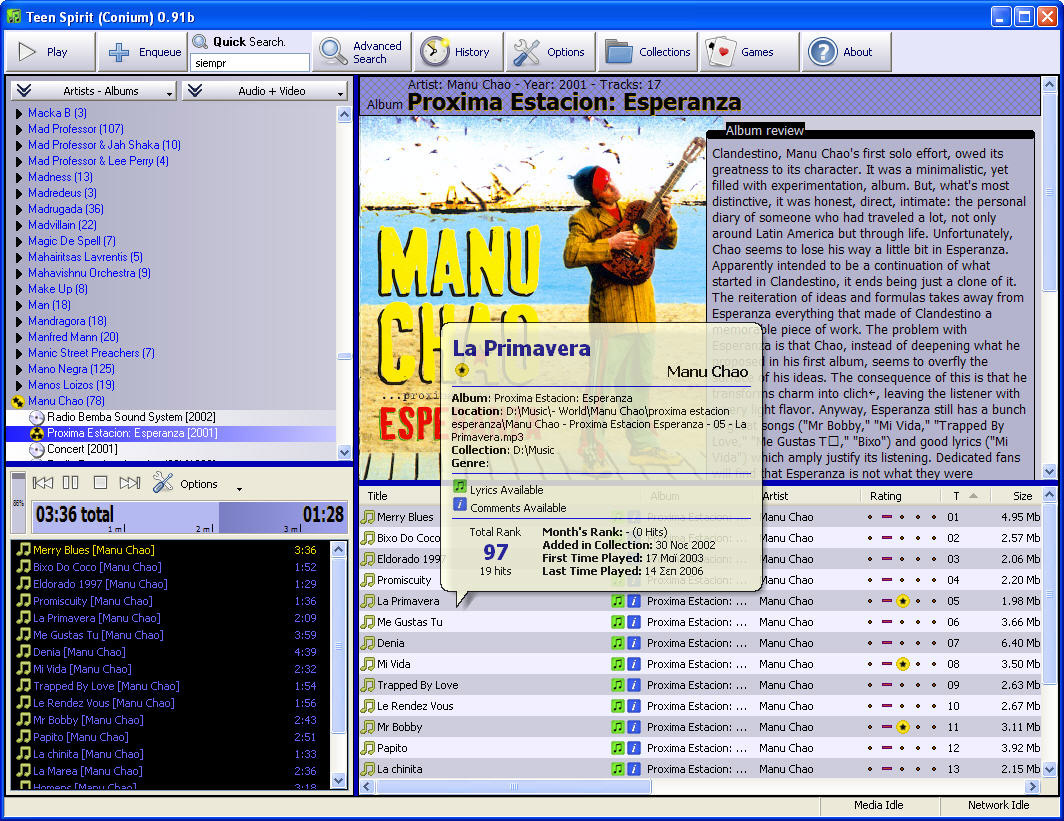Image resolution: width=1064 pixels, height=821 pixels.
Task: Click lyrics icon for Mi Vida
Action: pyautogui.click(x=618, y=664)
